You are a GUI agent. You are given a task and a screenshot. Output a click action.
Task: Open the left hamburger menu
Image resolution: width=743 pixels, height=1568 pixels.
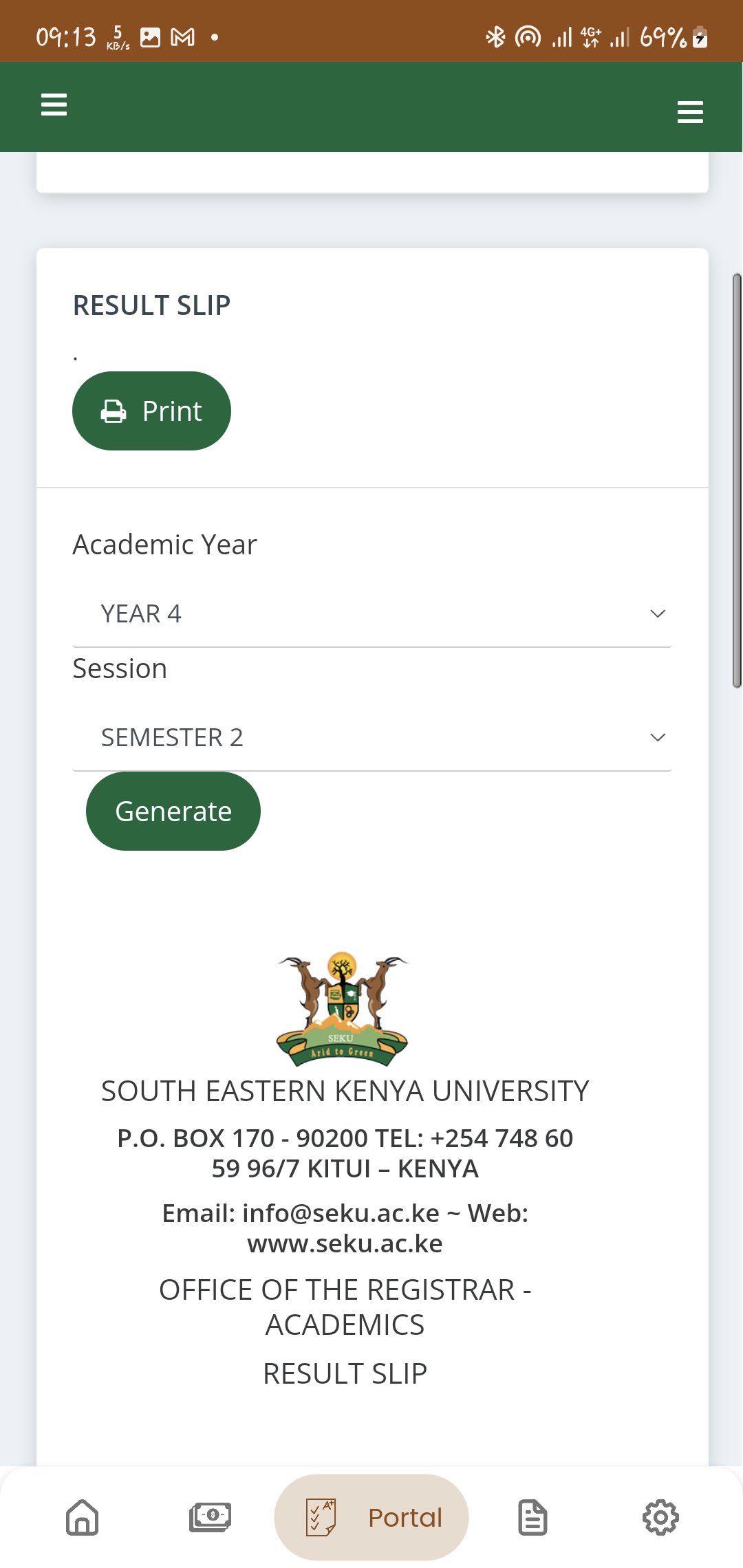coord(54,105)
